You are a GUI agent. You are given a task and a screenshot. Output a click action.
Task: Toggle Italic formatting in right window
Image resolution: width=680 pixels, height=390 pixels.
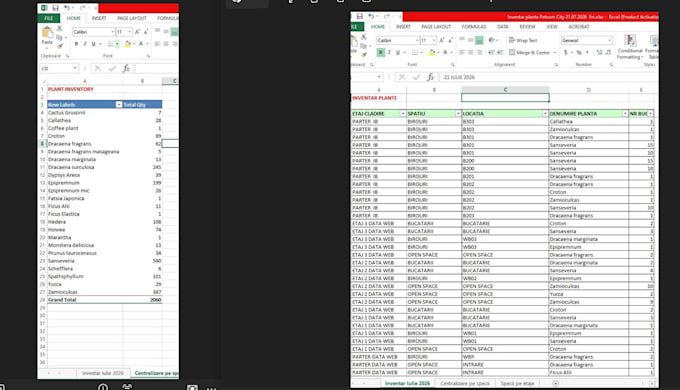(x=389, y=52)
